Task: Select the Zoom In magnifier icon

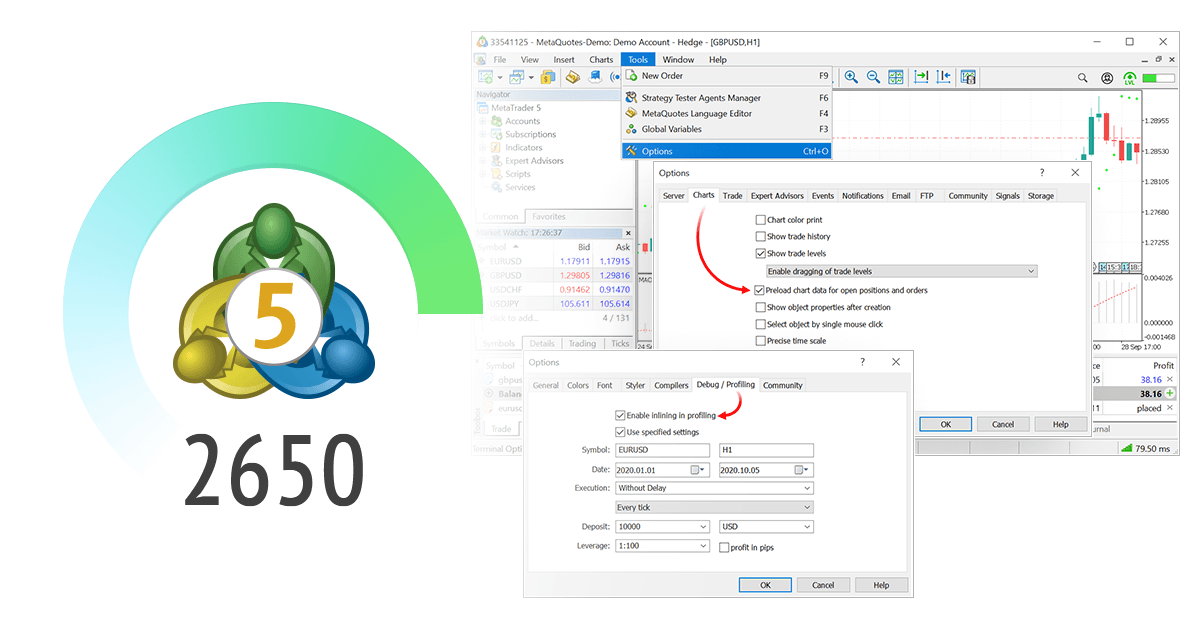Action: (850, 76)
